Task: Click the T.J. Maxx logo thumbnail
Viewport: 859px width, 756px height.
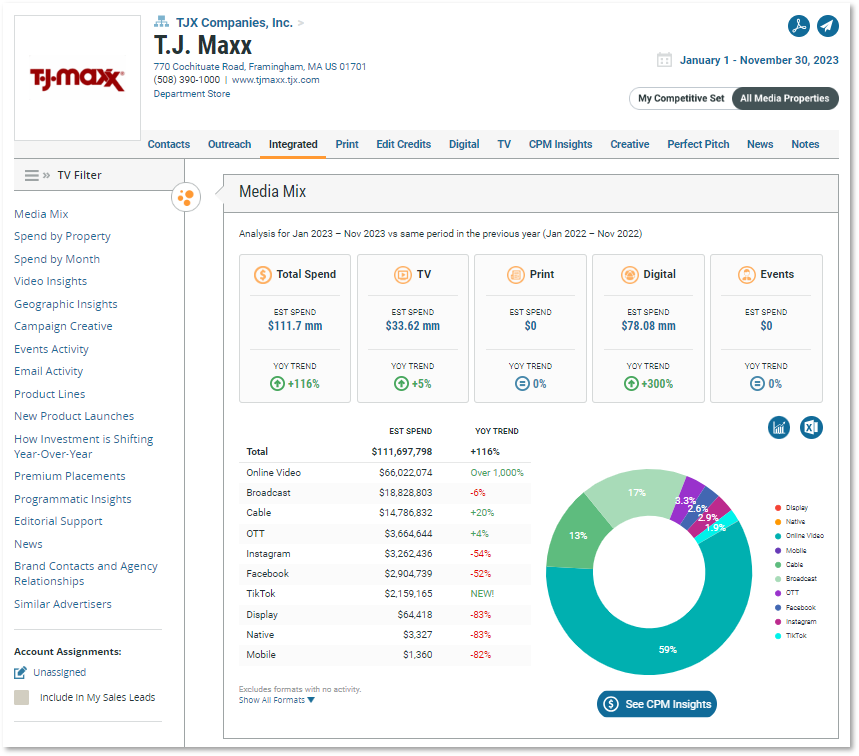Action: pyautogui.click(x=77, y=78)
